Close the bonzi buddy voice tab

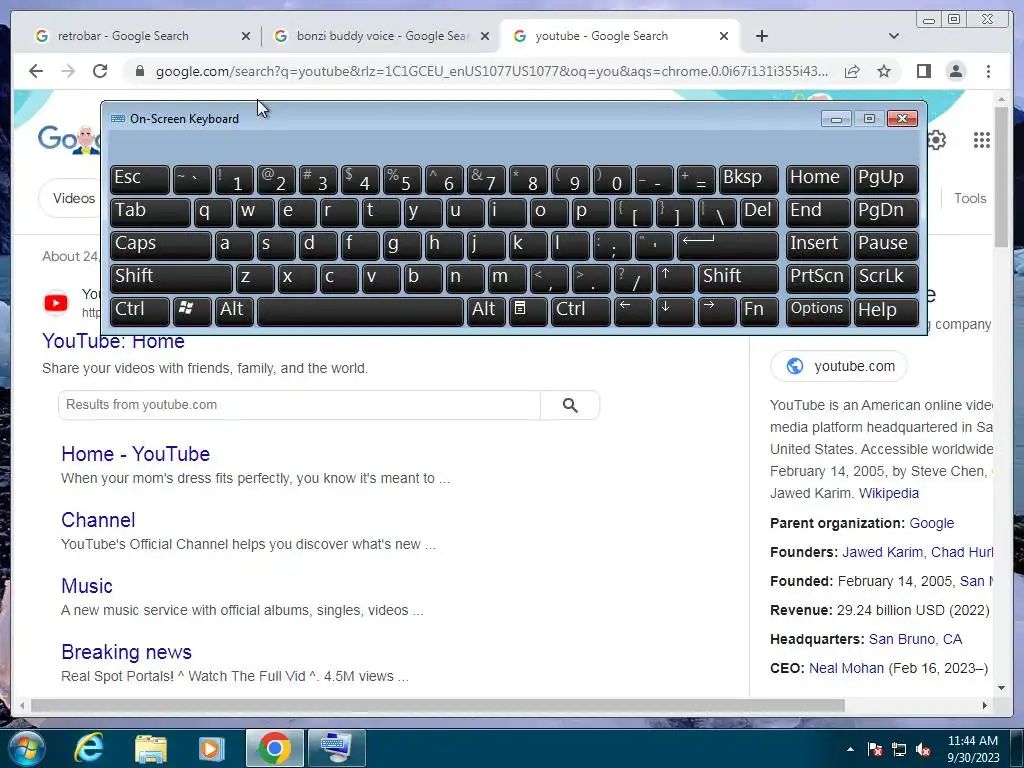[485, 36]
